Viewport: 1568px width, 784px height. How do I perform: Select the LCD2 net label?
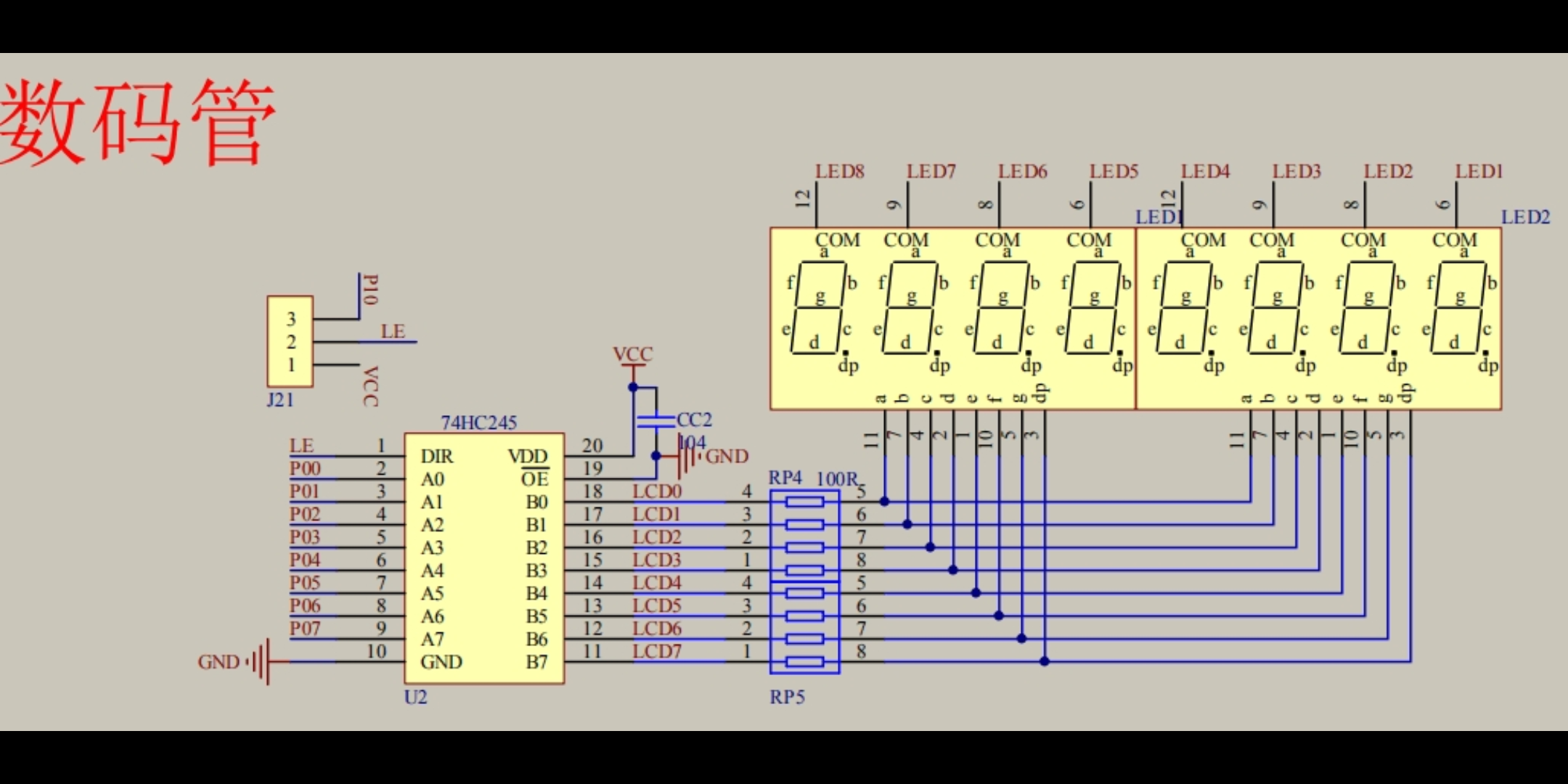(657, 537)
